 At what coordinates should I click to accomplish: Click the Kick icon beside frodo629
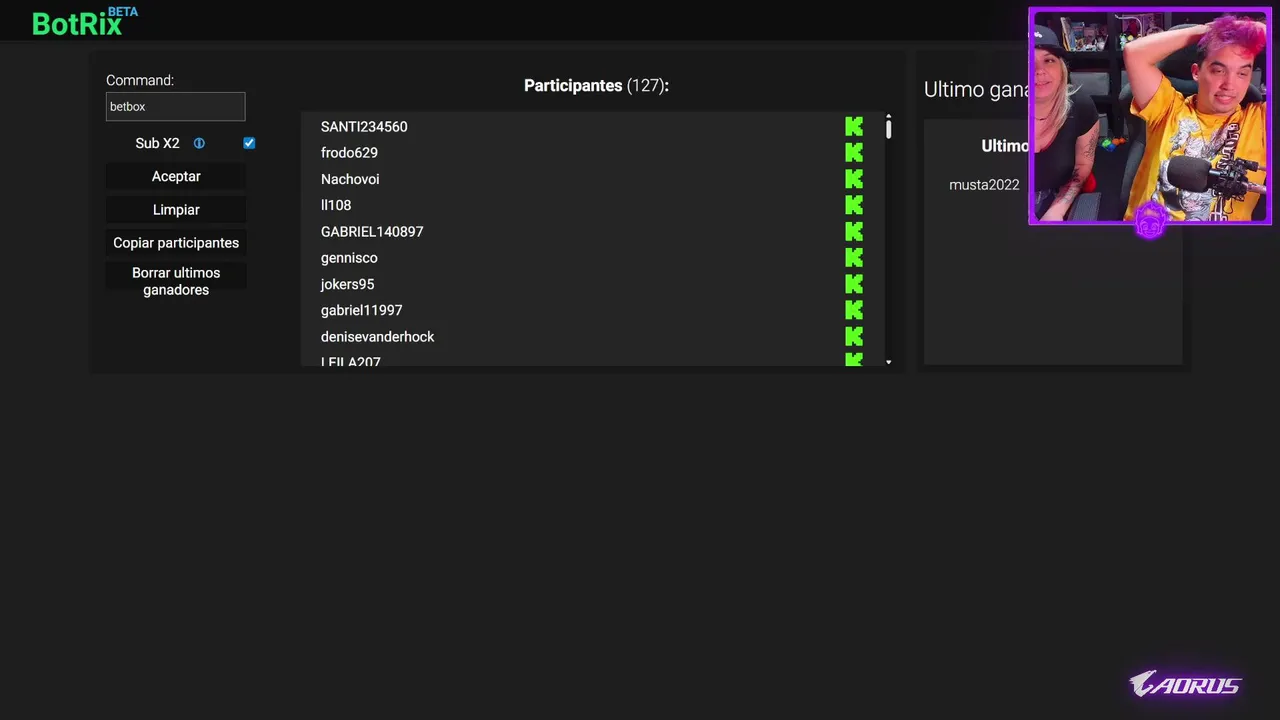853,153
